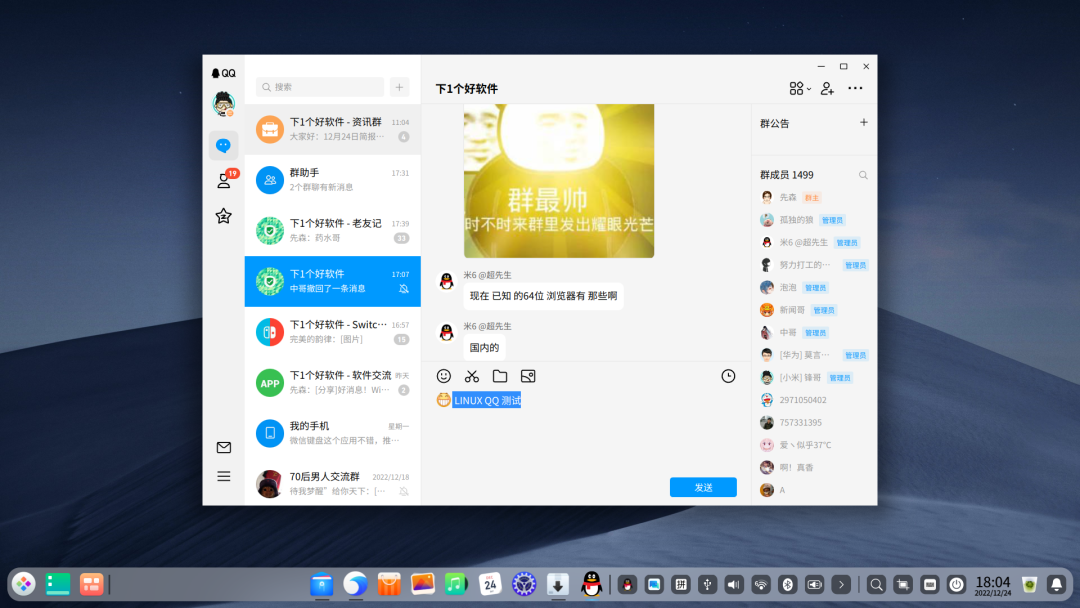
Task: Click the clock showing 18:04
Action: click(x=993, y=585)
